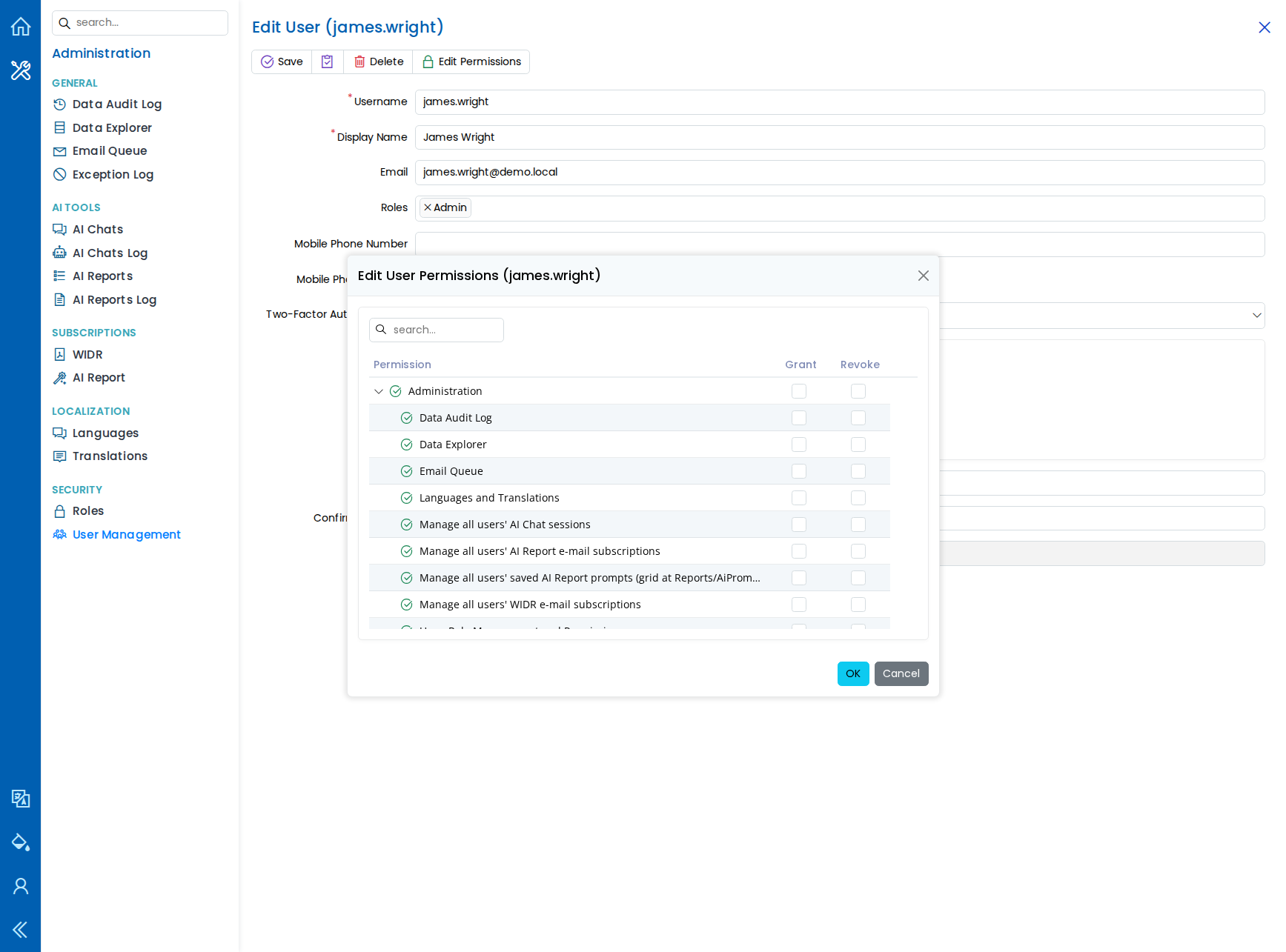The height and width of the screenshot is (952, 1286).
Task: Click the Edit Permissions button
Action: (x=471, y=61)
